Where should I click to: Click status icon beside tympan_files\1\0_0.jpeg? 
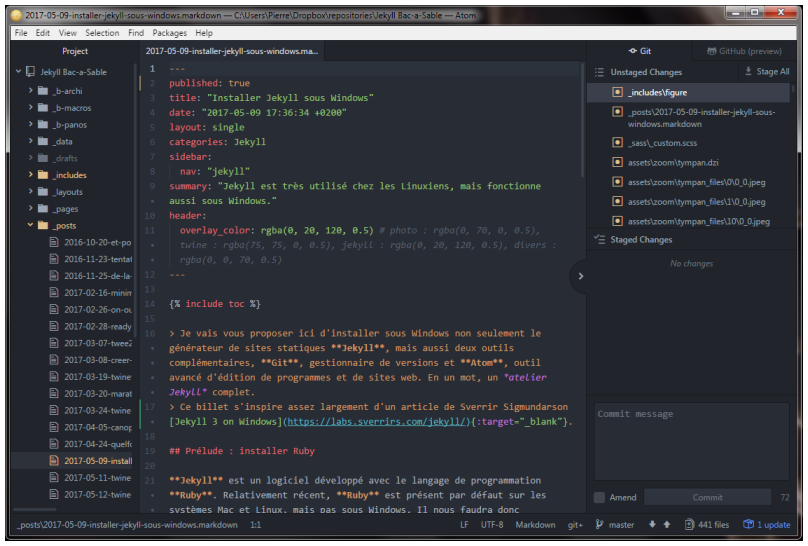coord(617,201)
